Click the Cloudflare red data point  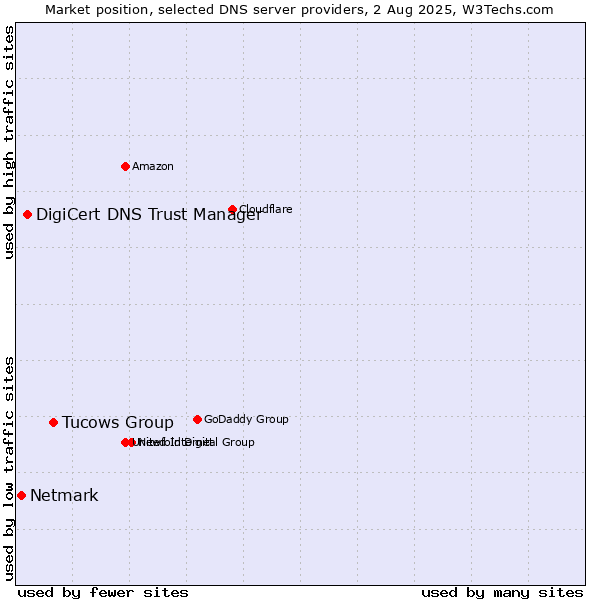232,209
